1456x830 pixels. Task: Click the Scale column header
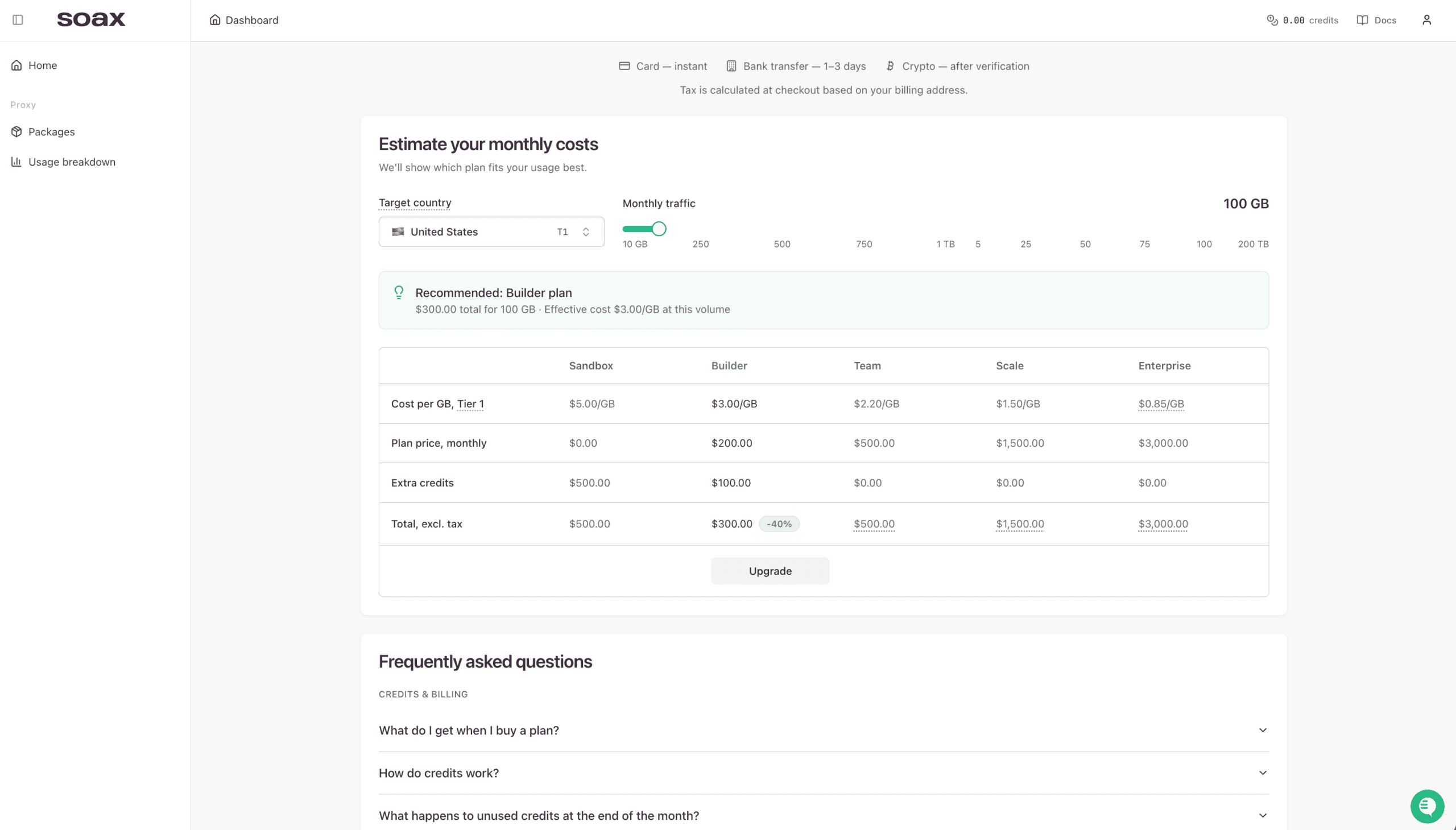coord(1009,365)
